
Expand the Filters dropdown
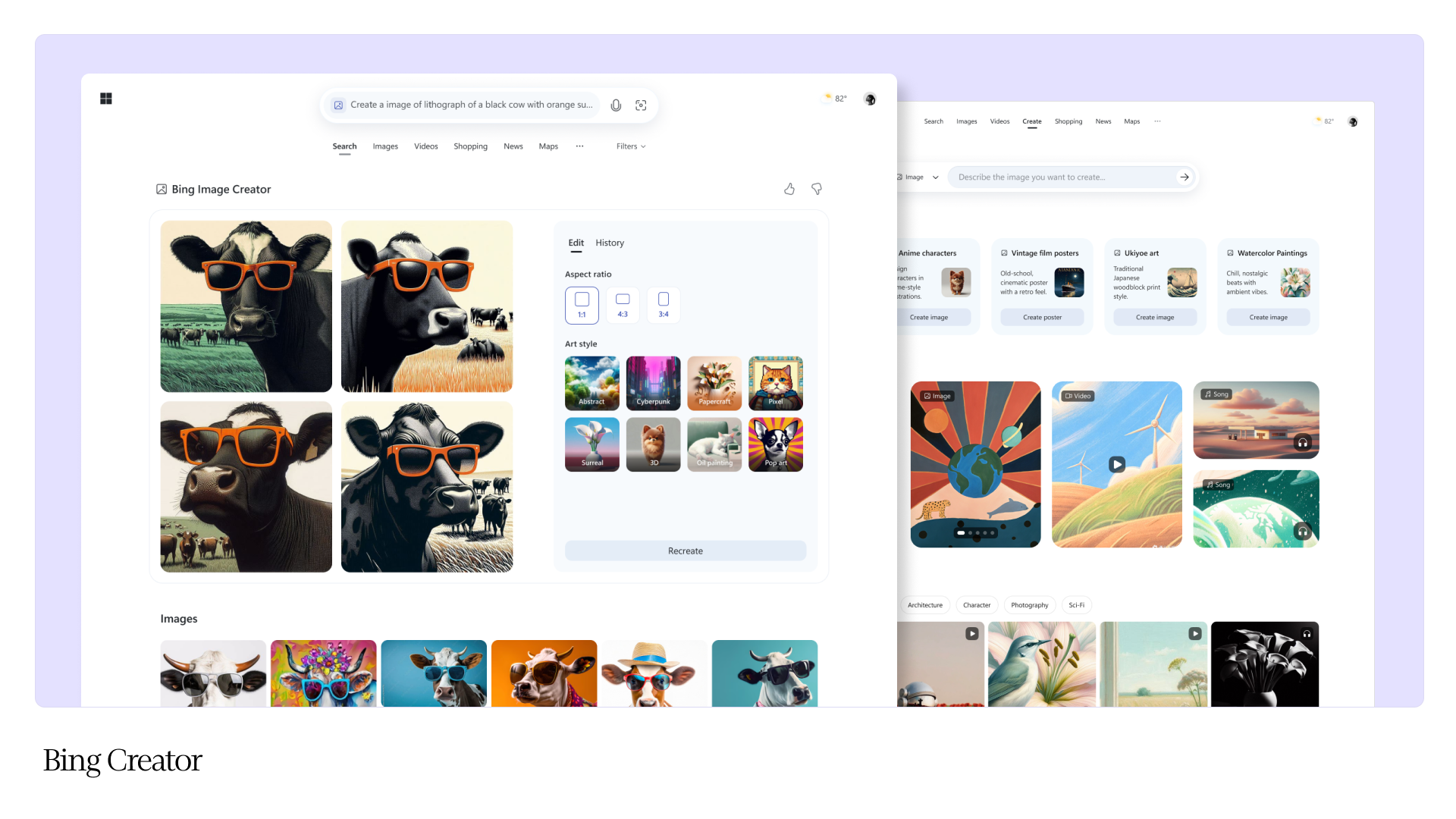point(631,146)
